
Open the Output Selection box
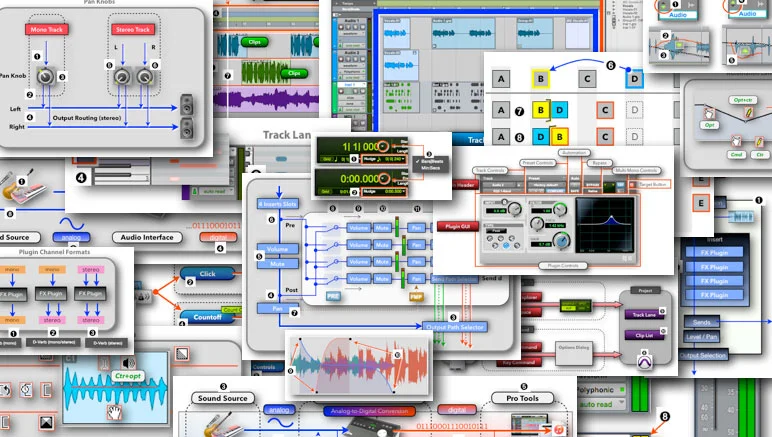coord(703,355)
